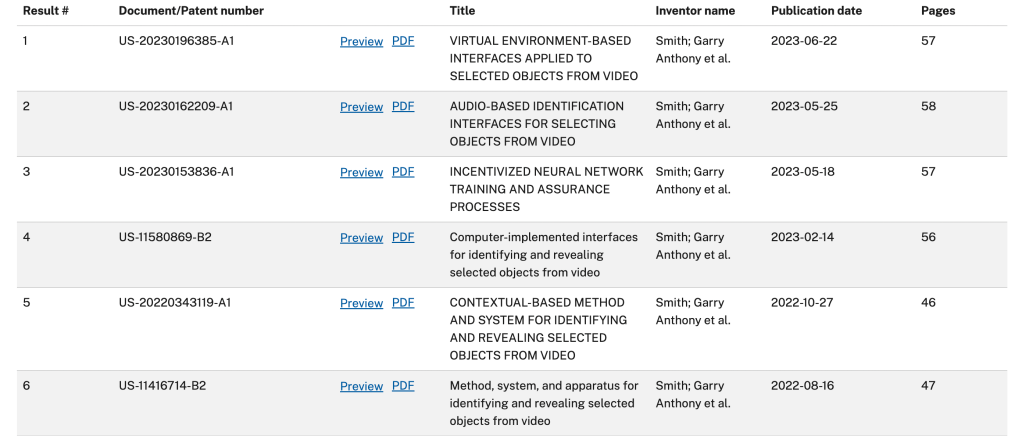Screen dimensions: 1022x436
Task: Open PDF link for US-11580869-B2
Action: point(403,238)
